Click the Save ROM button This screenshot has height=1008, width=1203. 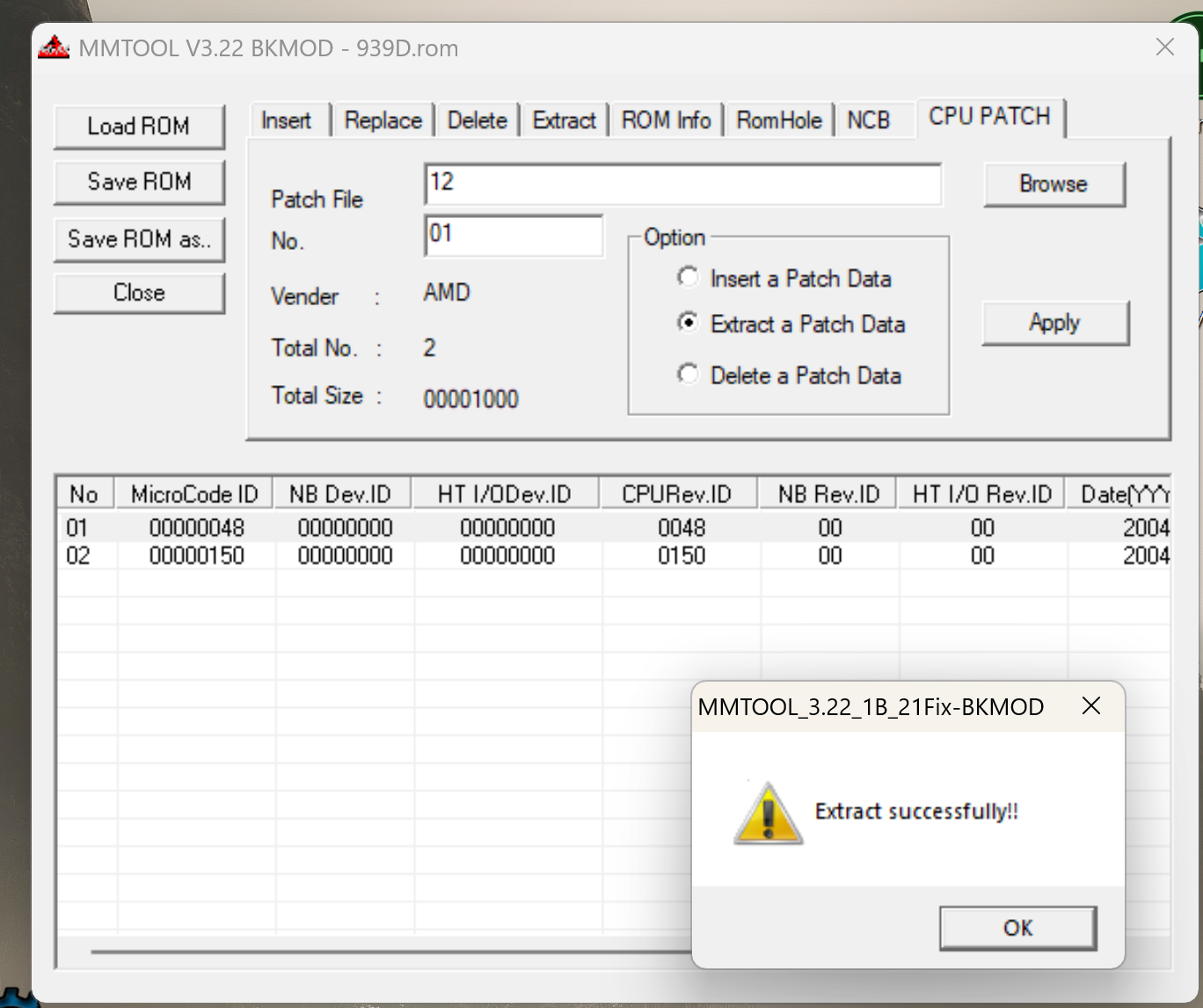[139, 182]
